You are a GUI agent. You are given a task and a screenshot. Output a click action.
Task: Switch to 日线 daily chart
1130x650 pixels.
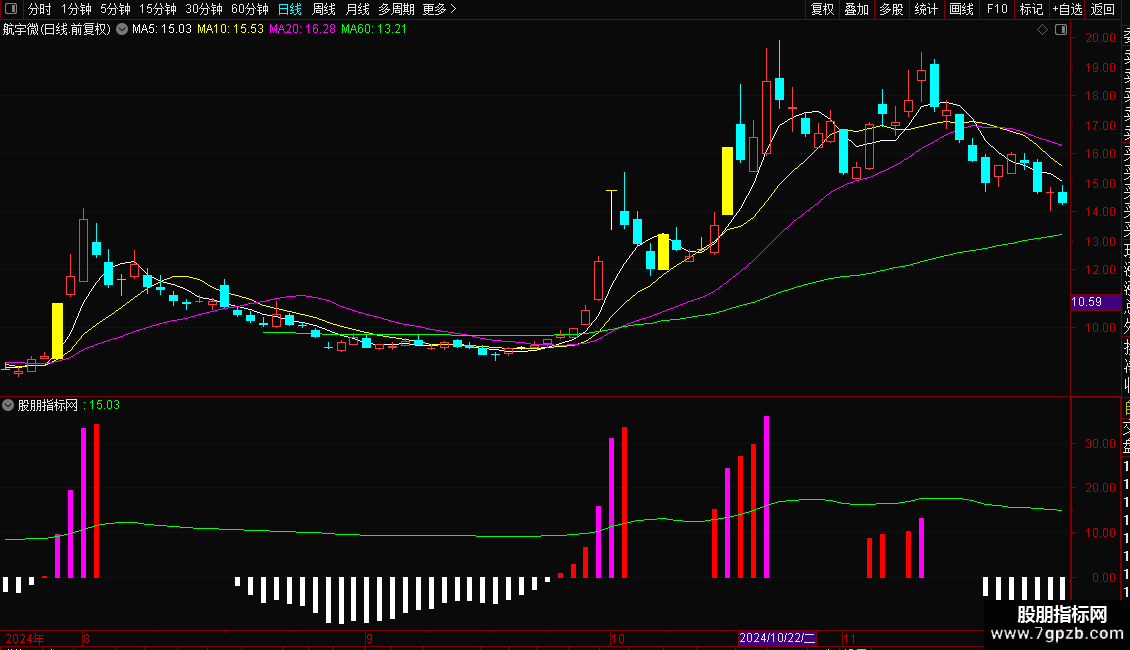[x=290, y=9]
